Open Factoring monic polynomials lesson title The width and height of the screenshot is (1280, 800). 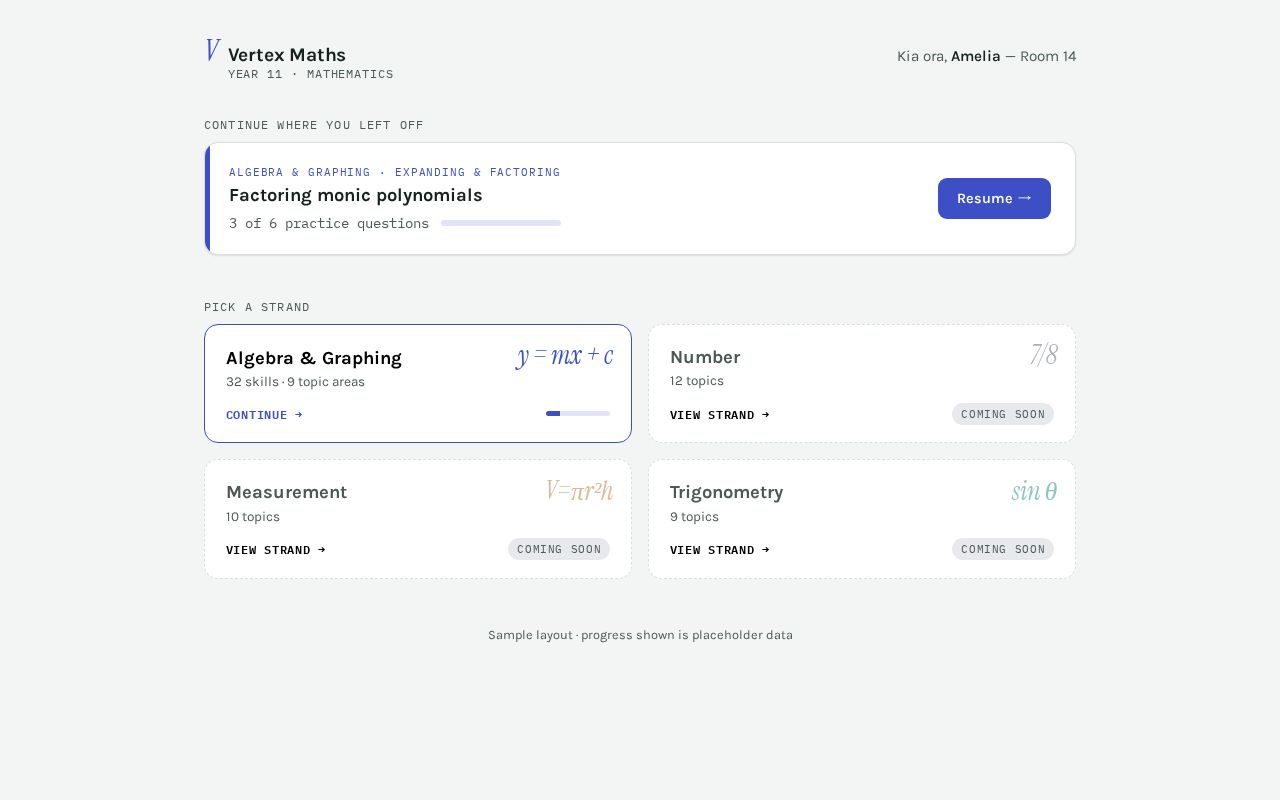point(356,195)
